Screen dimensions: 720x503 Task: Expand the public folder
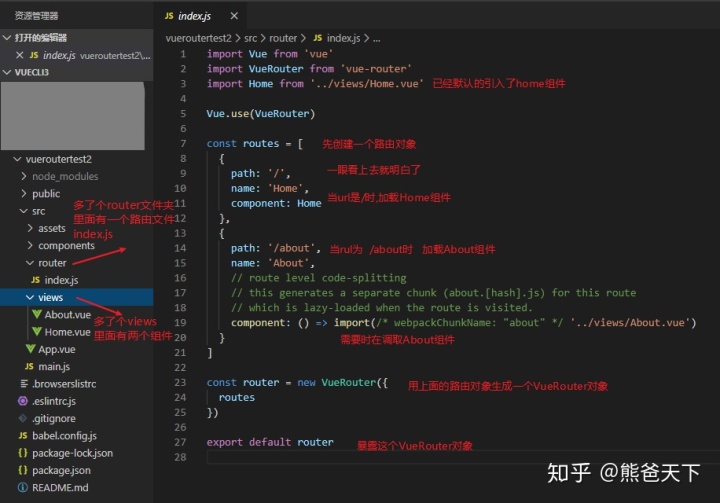point(24,193)
